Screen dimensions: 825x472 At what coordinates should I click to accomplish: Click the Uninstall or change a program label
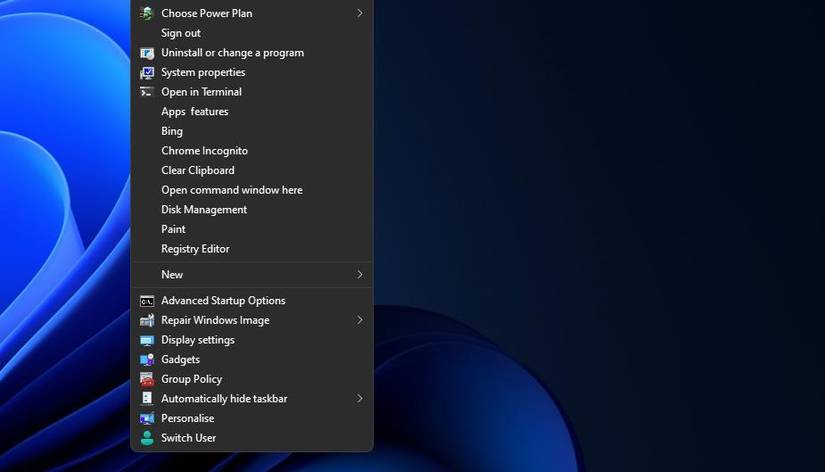click(x=233, y=53)
